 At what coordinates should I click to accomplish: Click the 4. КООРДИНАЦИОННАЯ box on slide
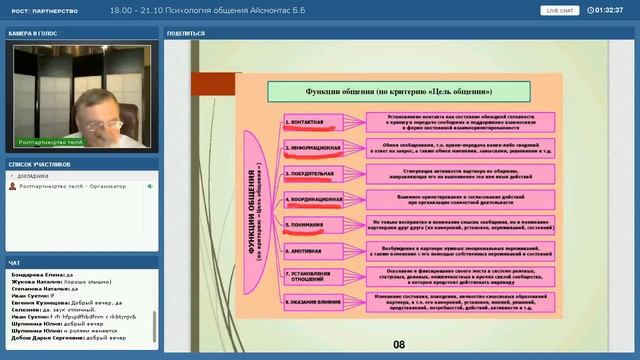tap(313, 200)
